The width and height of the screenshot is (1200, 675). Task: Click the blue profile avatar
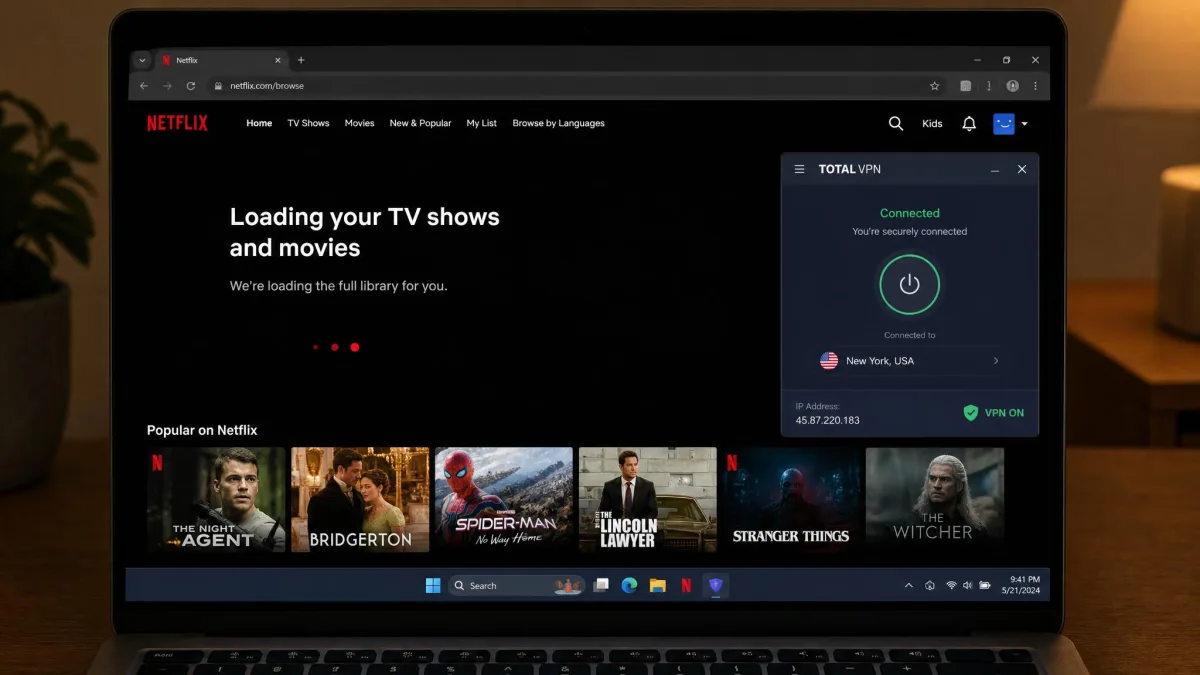point(1004,123)
